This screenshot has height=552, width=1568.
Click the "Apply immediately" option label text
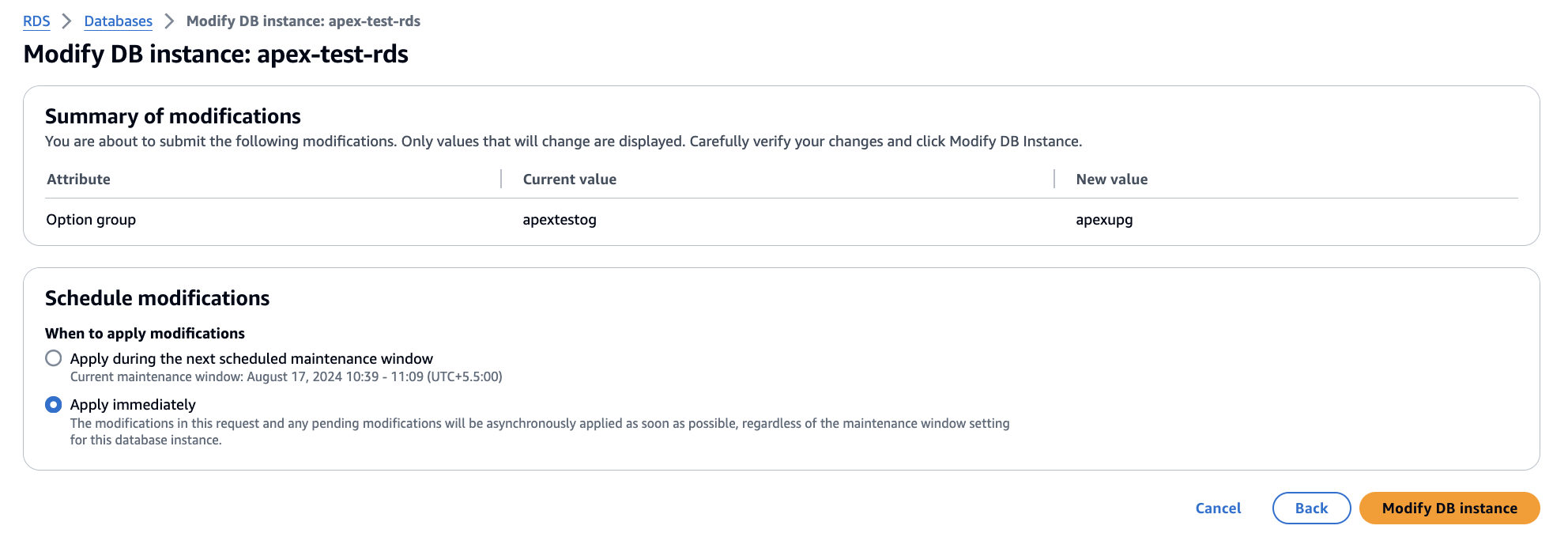click(x=133, y=405)
